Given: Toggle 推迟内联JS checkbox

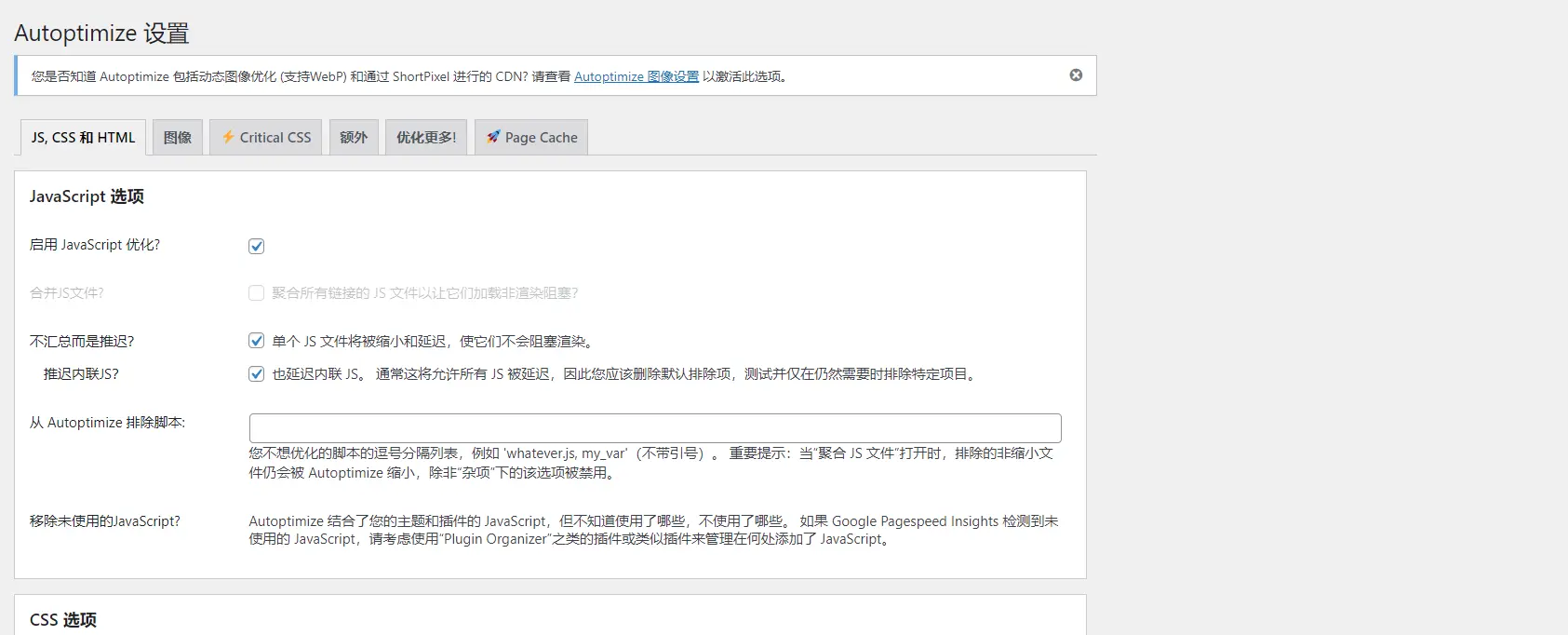Looking at the screenshot, I should [x=257, y=374].
